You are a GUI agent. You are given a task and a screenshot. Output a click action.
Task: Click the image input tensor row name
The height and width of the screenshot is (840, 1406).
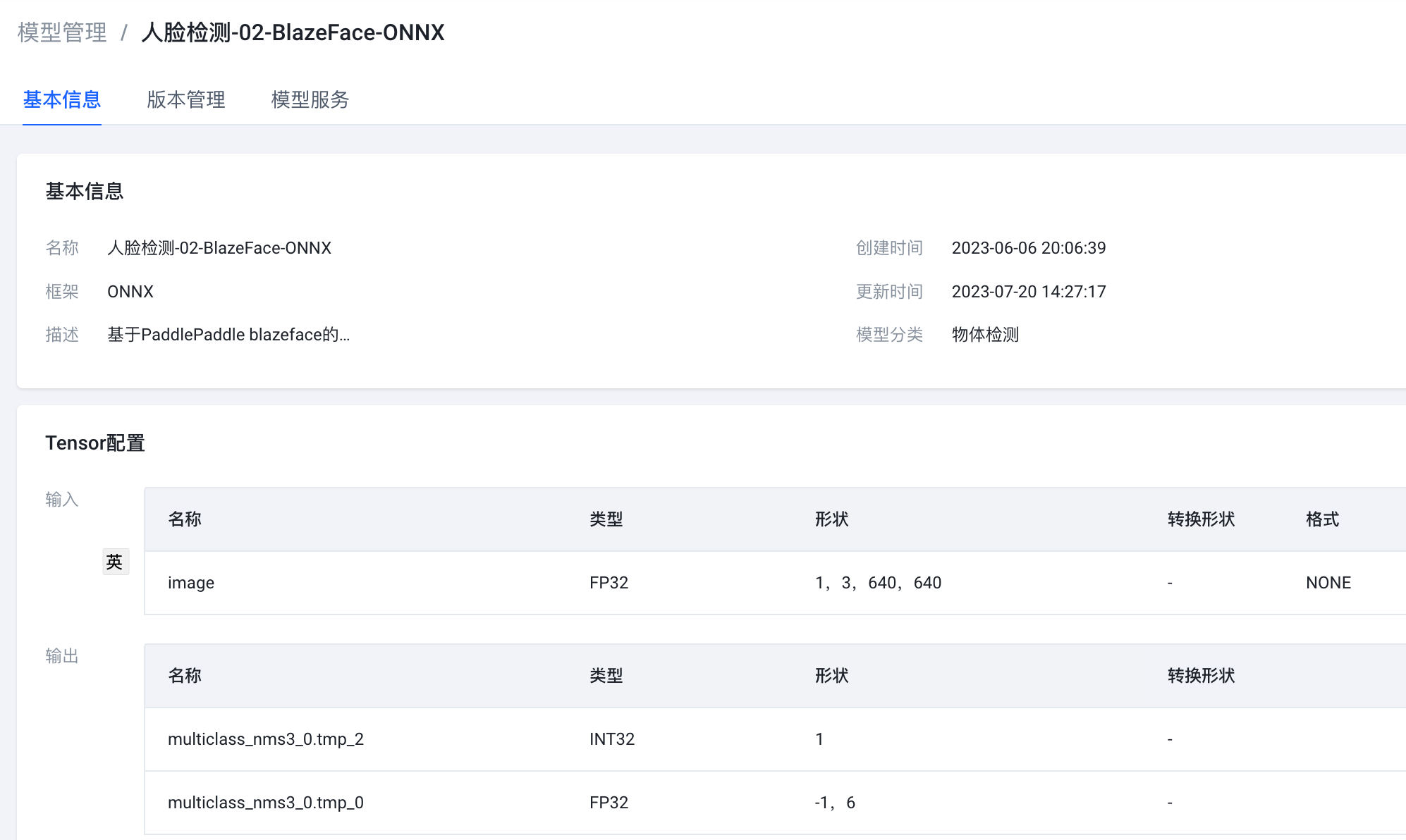pyautogui.click(x=191, y=583)
